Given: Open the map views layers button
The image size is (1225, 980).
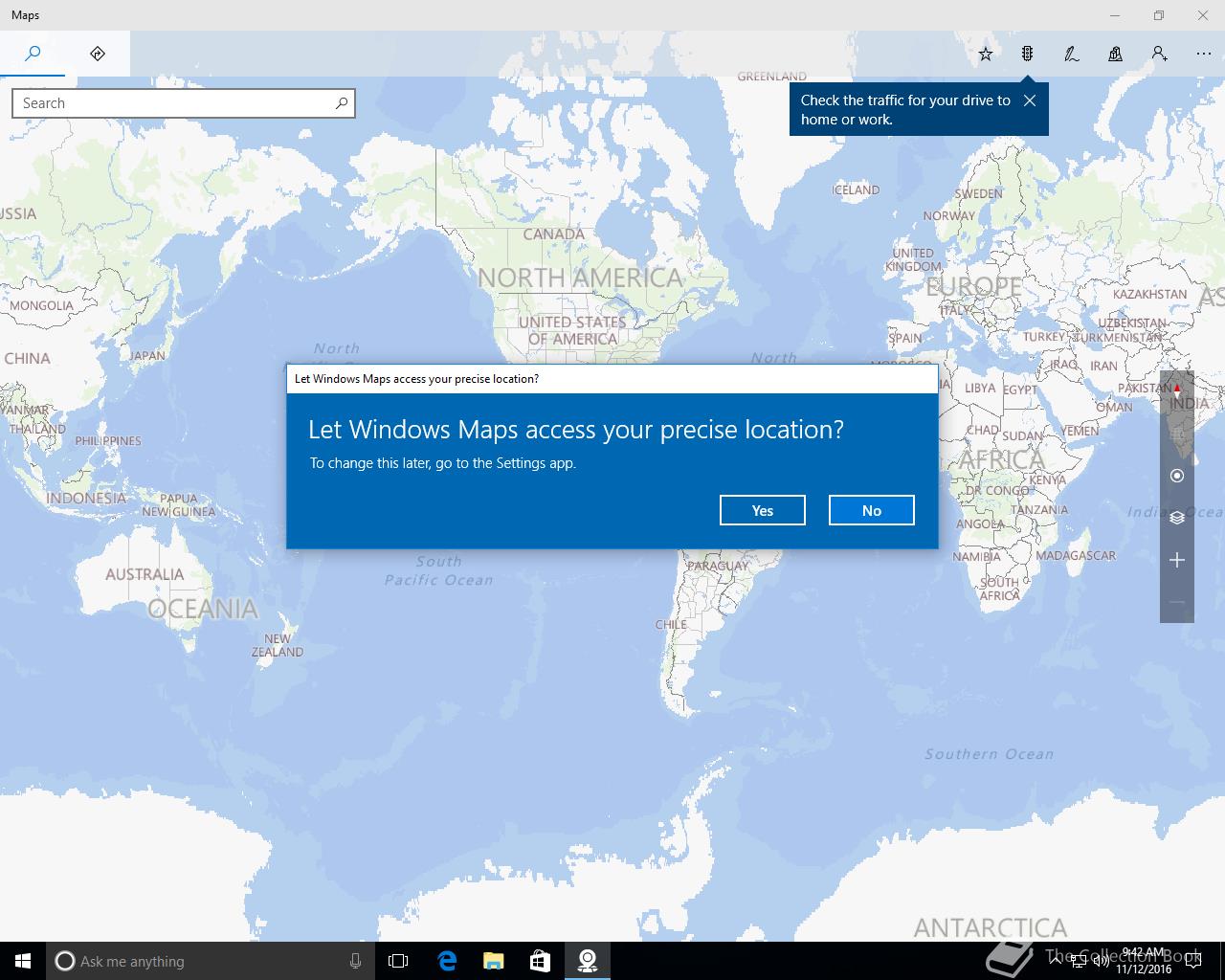Looking at the screenshot, I should (1177, 518).
